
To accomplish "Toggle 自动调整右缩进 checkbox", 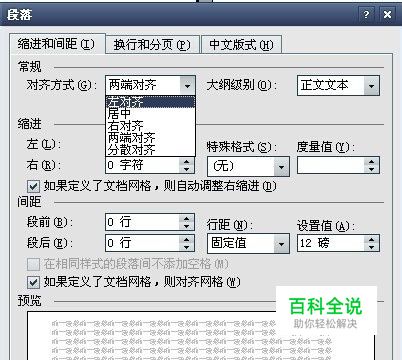I will 33,186.
